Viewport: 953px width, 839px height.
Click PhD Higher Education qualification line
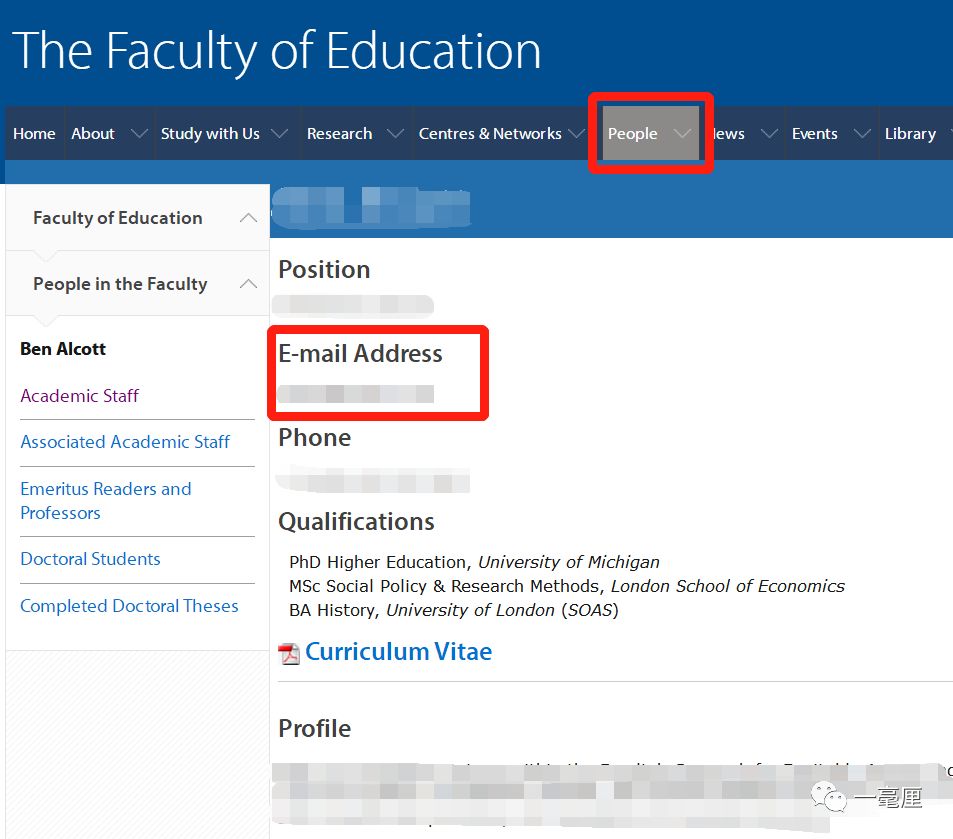(474, 562)
